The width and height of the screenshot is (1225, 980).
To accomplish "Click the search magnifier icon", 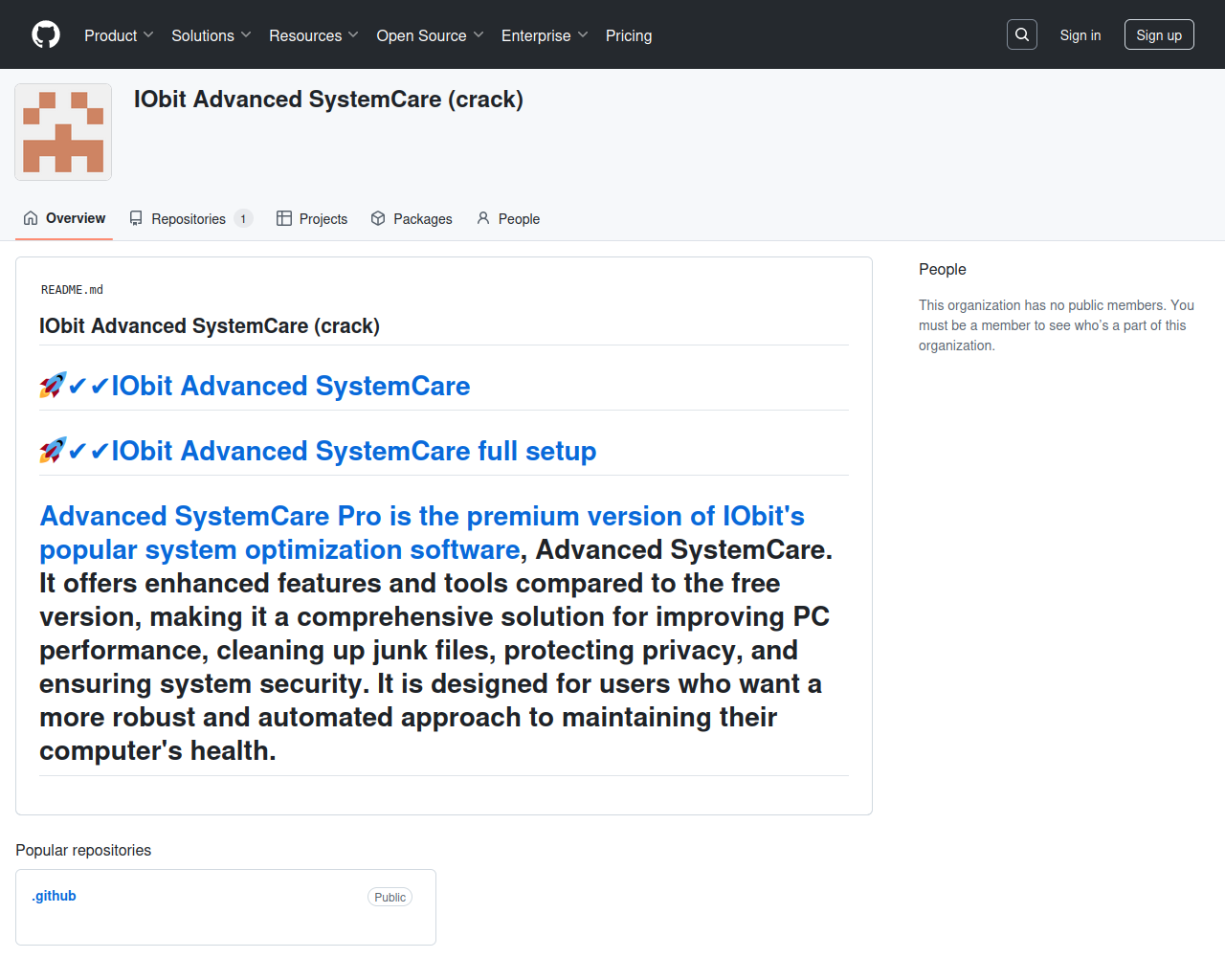I will 1022,34.
